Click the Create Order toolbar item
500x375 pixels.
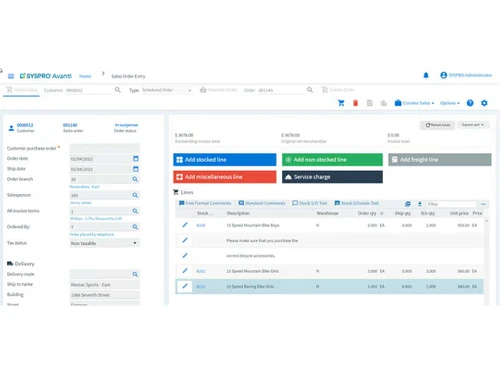click(x=338, y=90)
